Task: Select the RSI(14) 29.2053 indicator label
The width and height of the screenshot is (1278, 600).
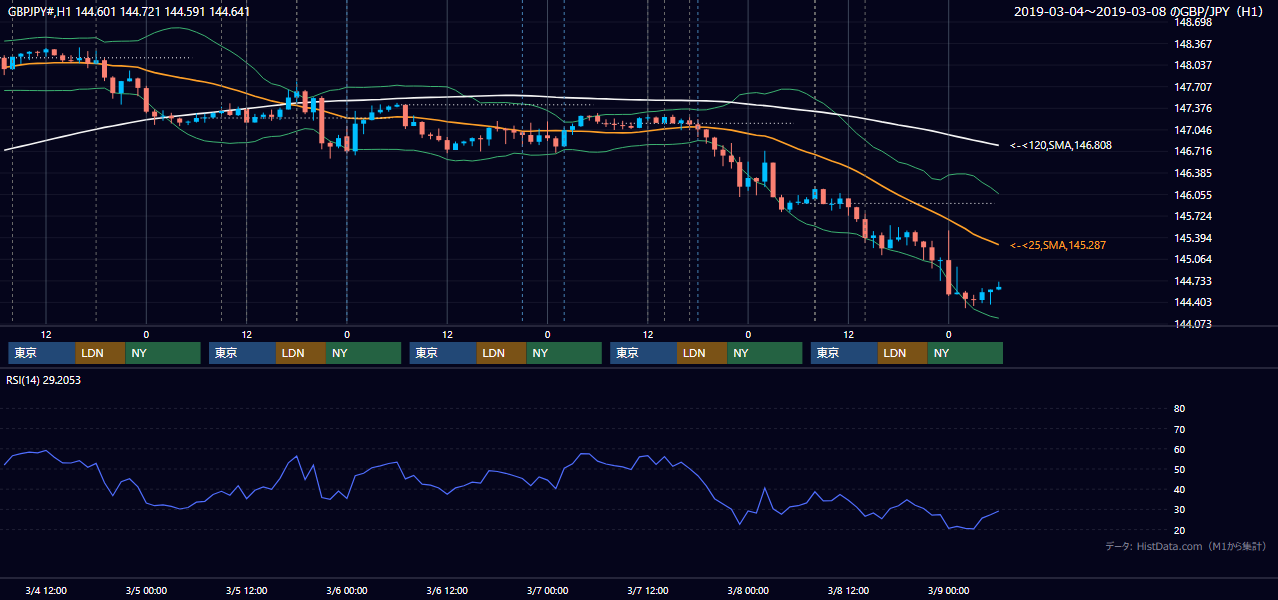Action: pos(42,380)
